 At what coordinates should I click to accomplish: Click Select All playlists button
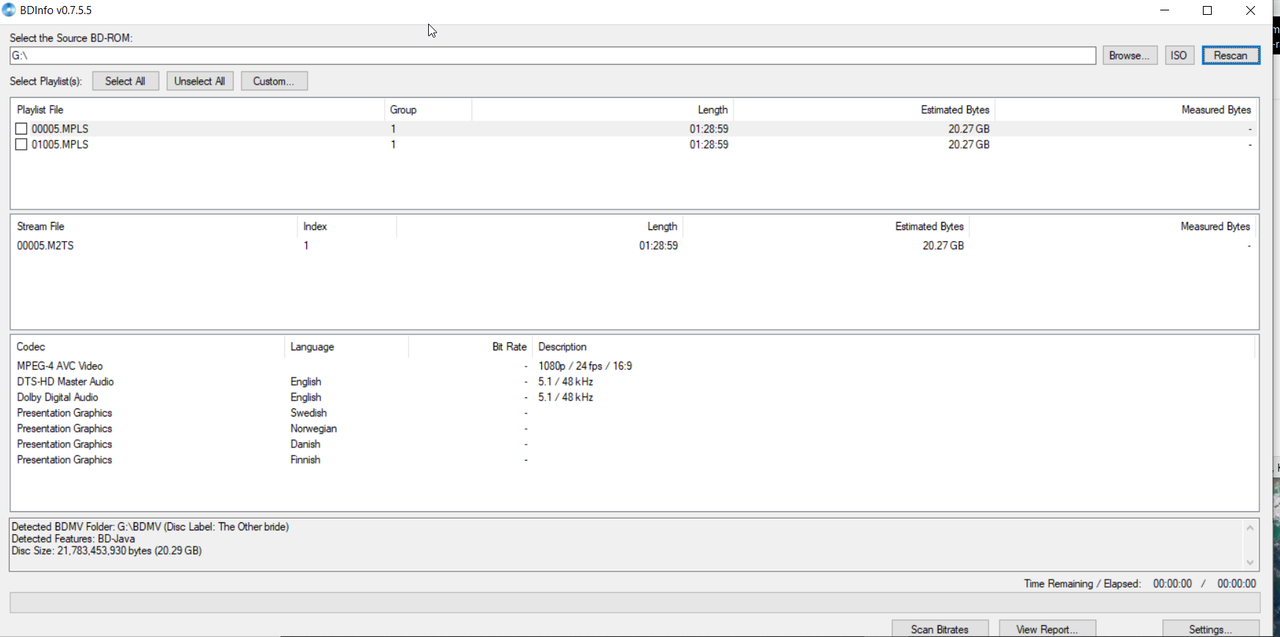point(125,81)
